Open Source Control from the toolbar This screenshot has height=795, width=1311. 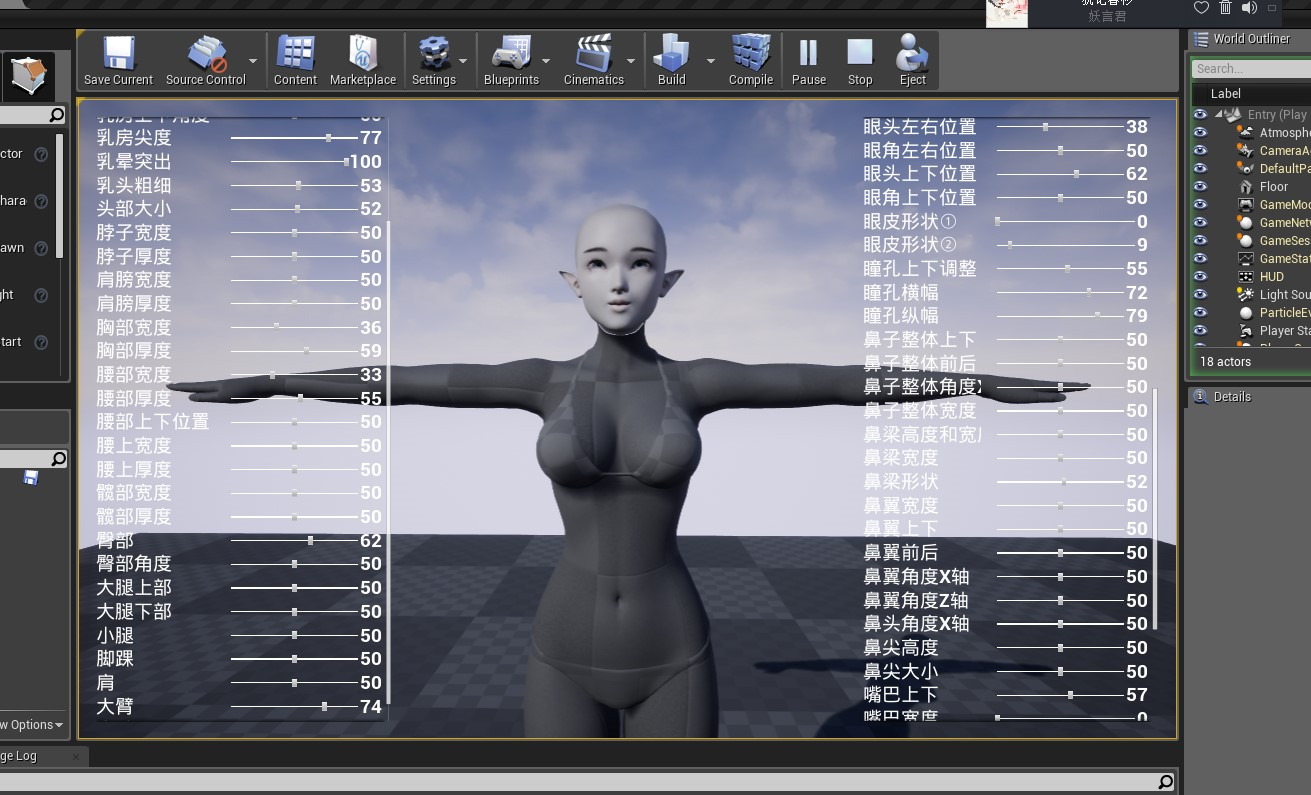205,60
